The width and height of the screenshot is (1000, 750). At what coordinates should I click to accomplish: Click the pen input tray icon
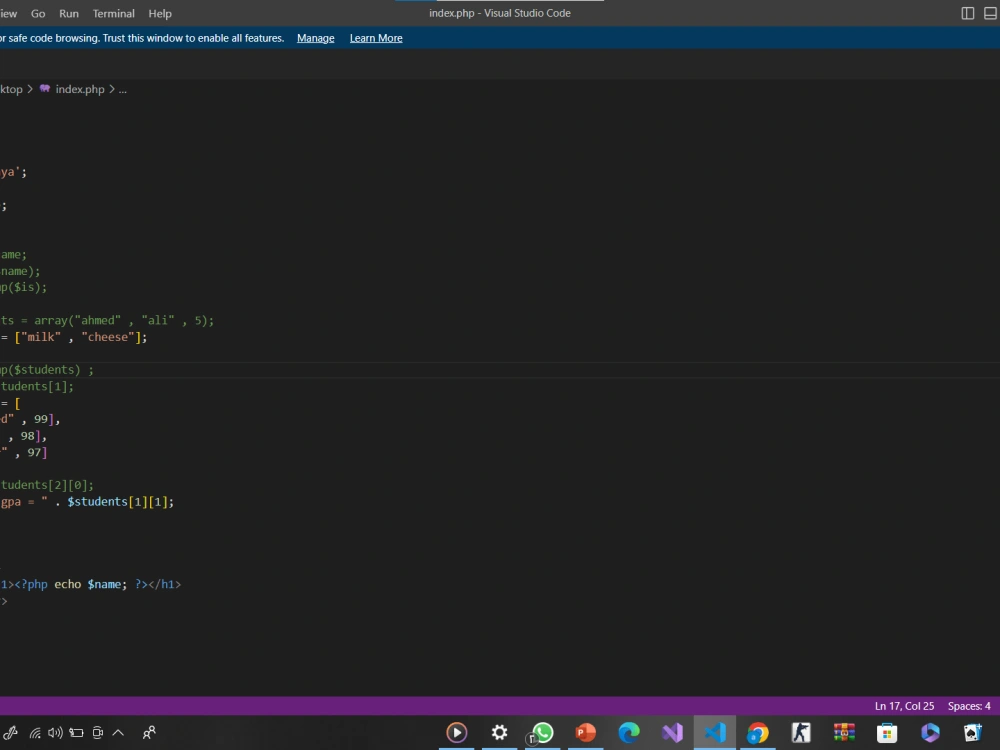(11, 733)
